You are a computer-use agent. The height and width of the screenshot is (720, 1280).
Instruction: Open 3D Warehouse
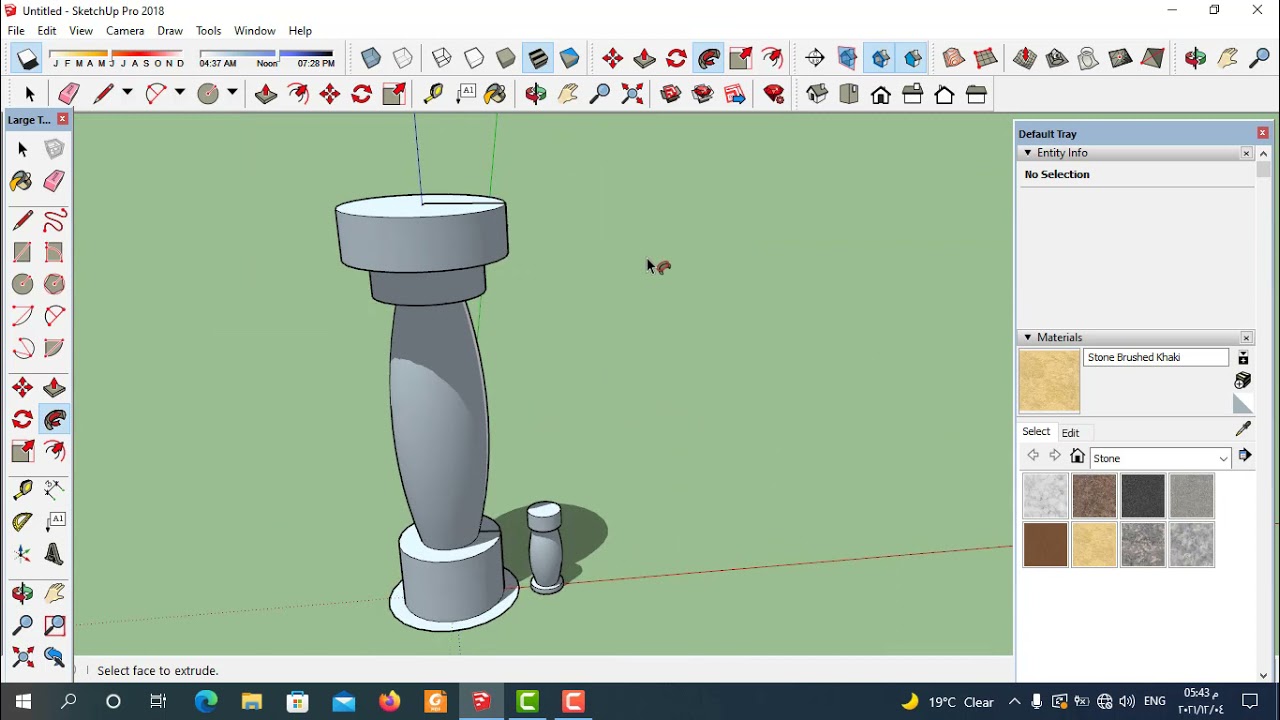(x=671, y=94)
